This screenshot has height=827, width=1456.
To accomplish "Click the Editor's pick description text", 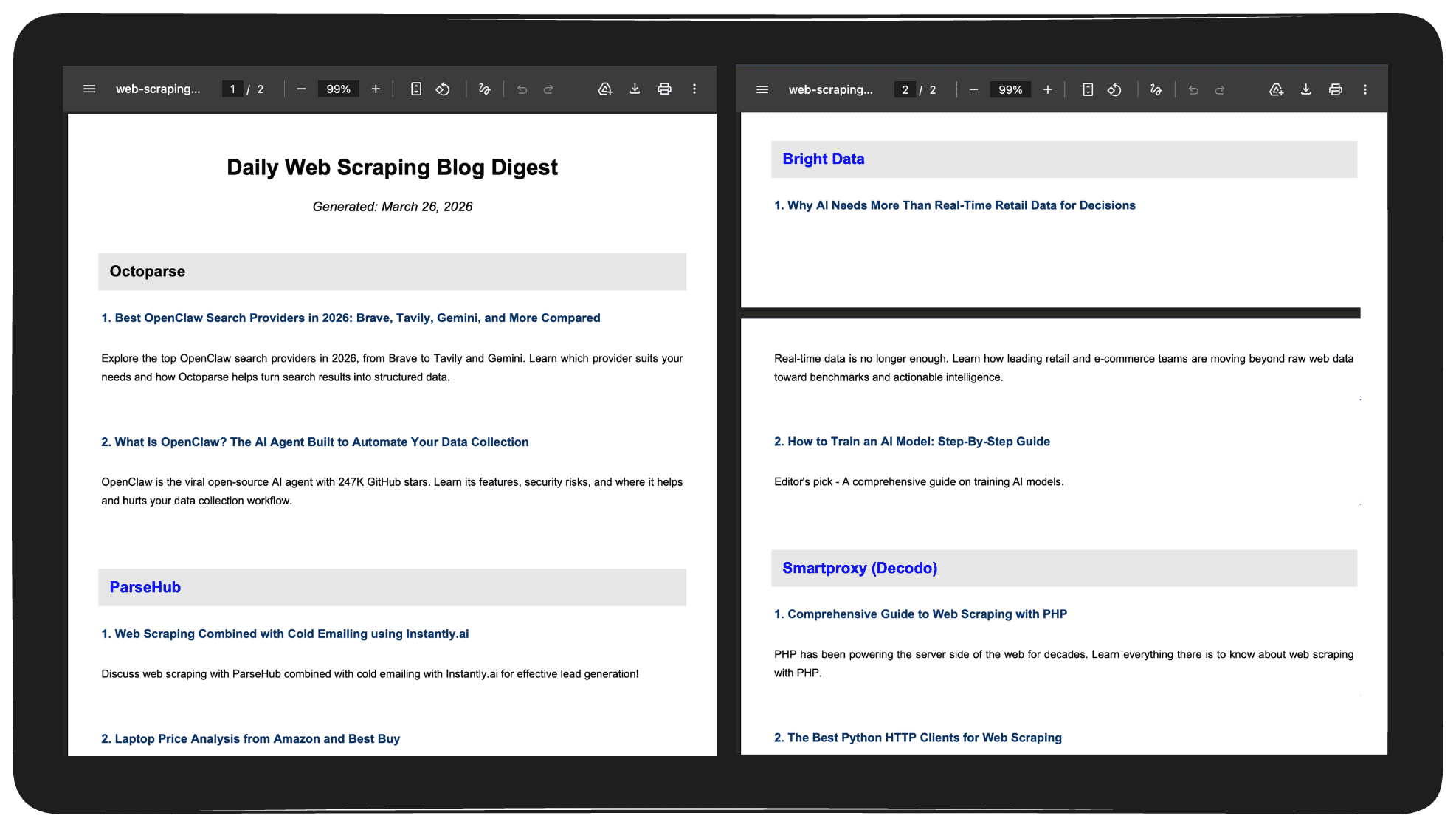I will click(919, 481).
